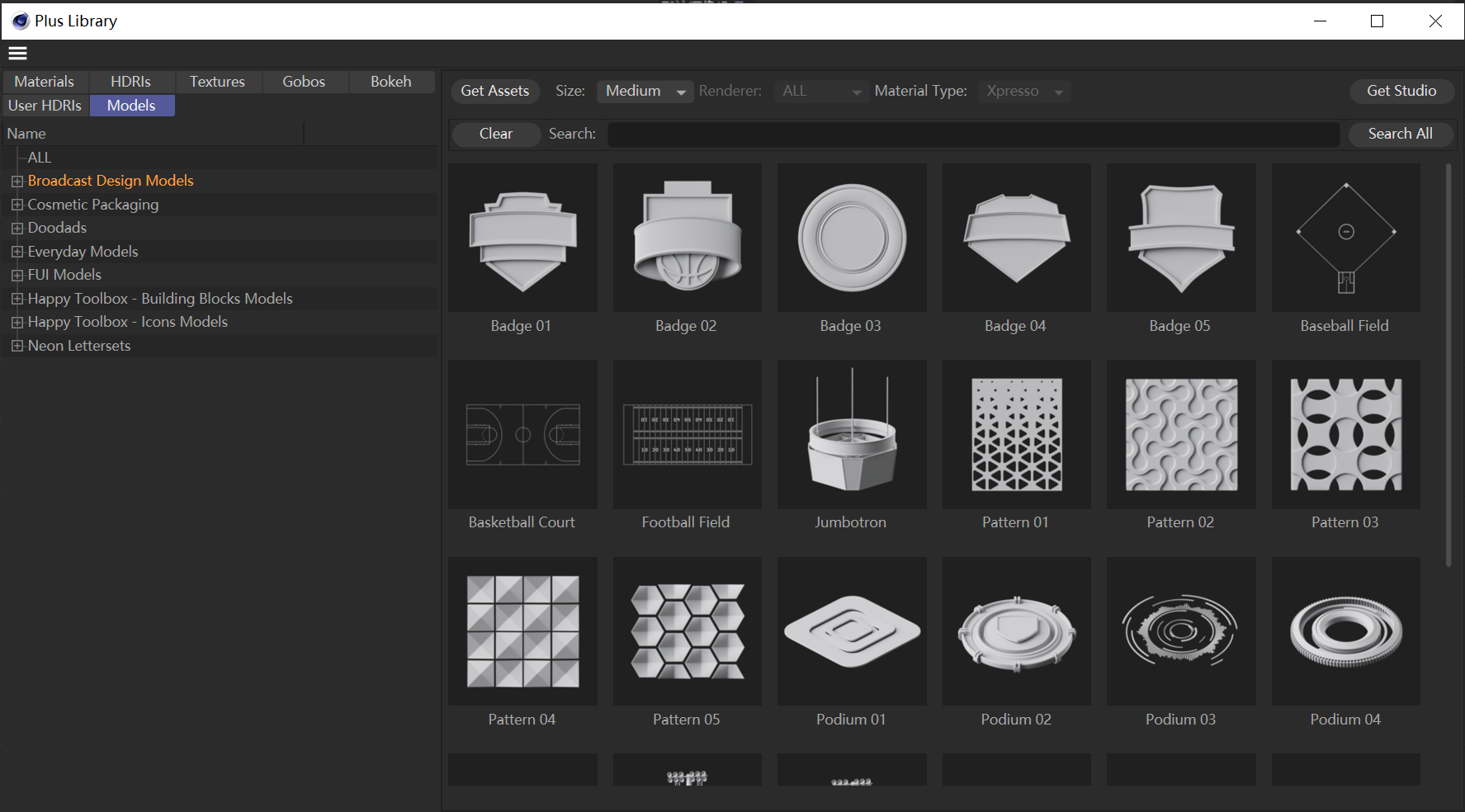Expand the Doodads tree node

[17, 229]
